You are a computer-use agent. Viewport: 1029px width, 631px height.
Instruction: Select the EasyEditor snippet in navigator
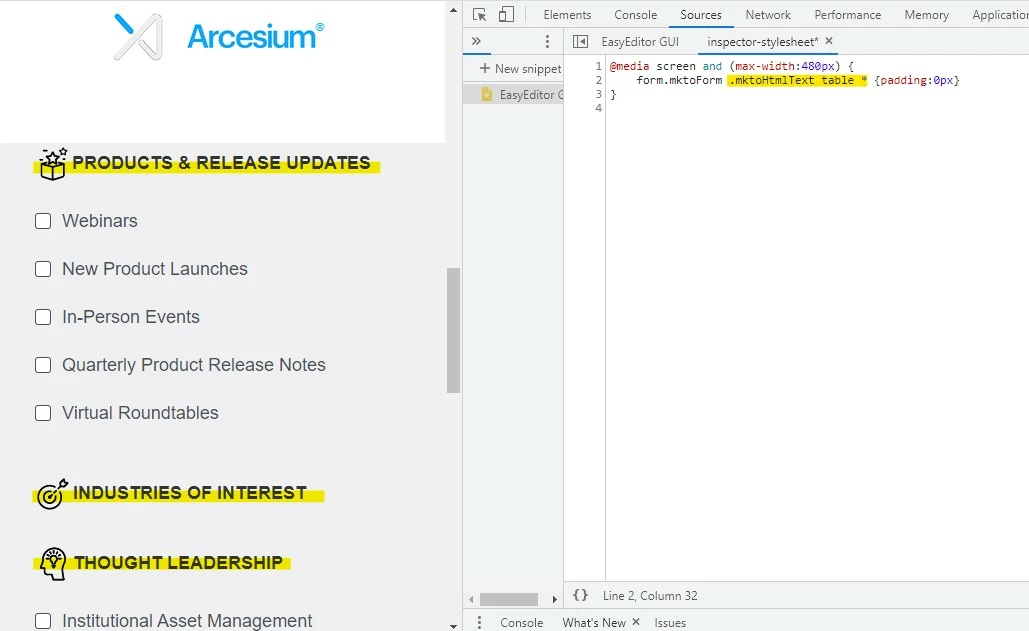[x=513, y=94]
